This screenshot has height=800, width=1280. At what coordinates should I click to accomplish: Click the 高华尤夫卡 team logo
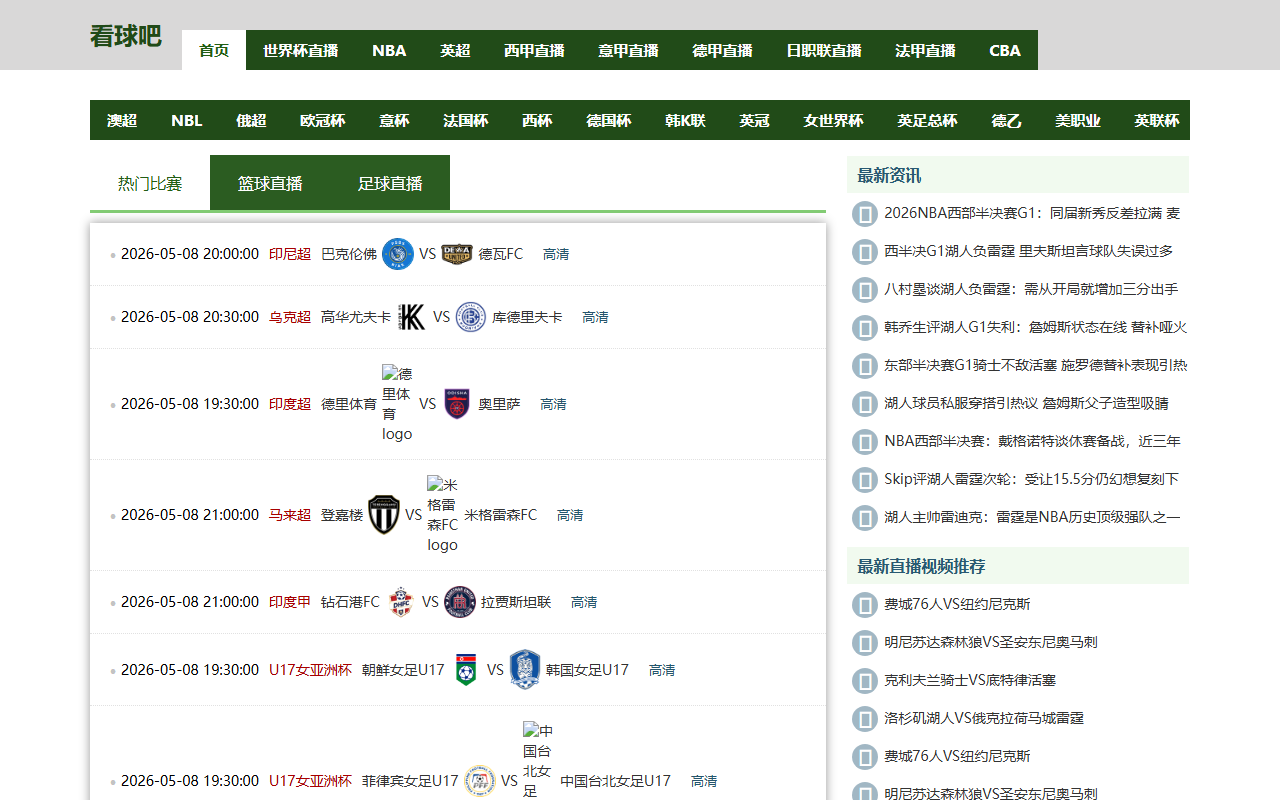coord(412,317)
